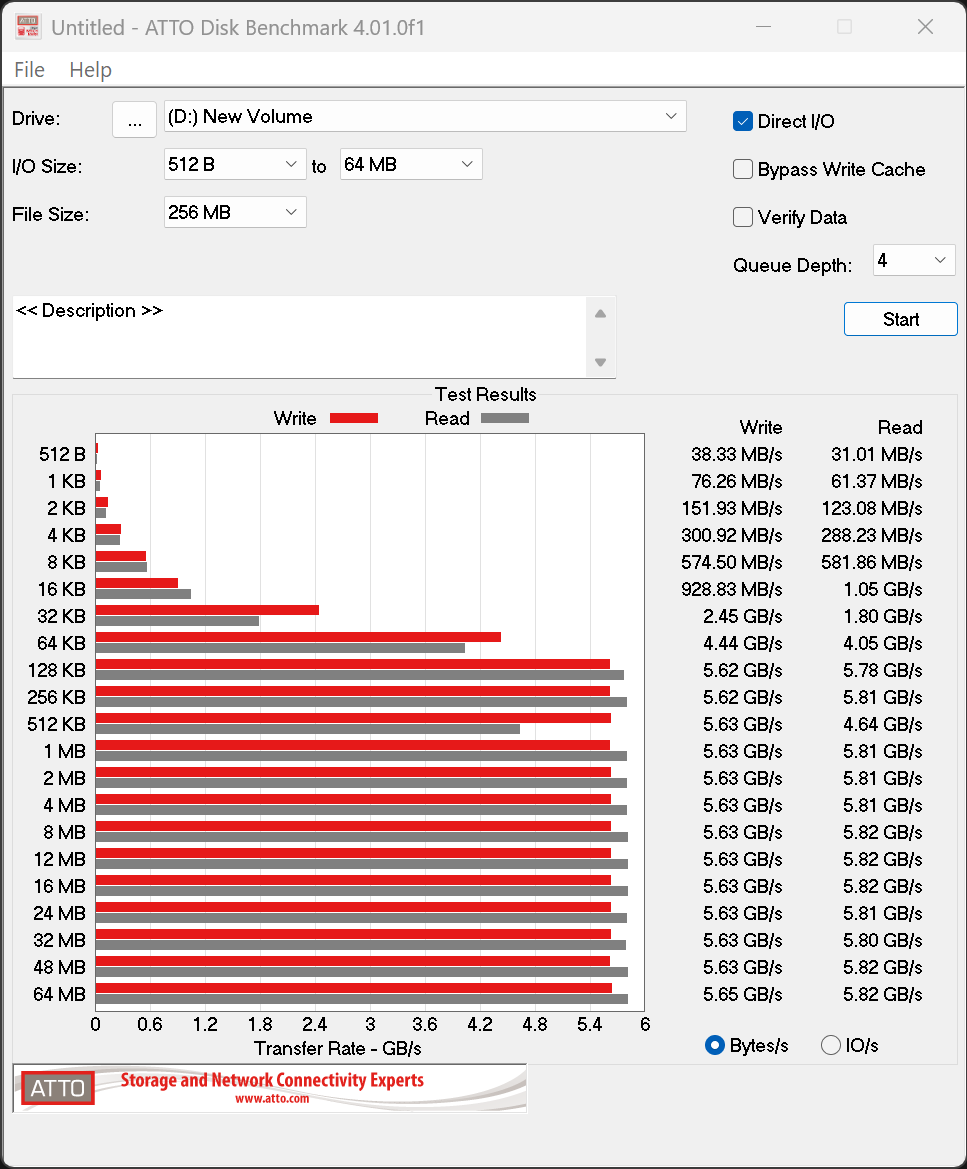
Task: Click the ATTO app icon in title bar
Action: point(27,27)
